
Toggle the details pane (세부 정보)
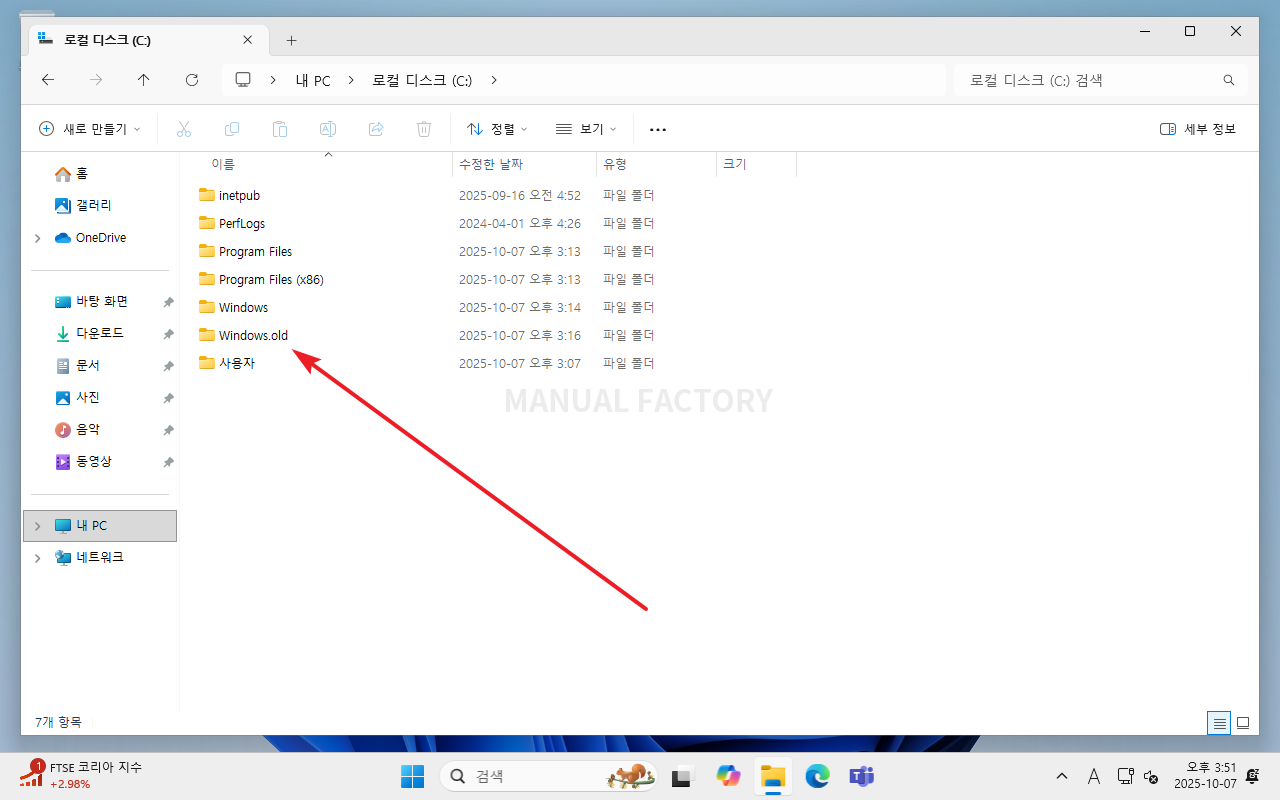pos(1198,129)
